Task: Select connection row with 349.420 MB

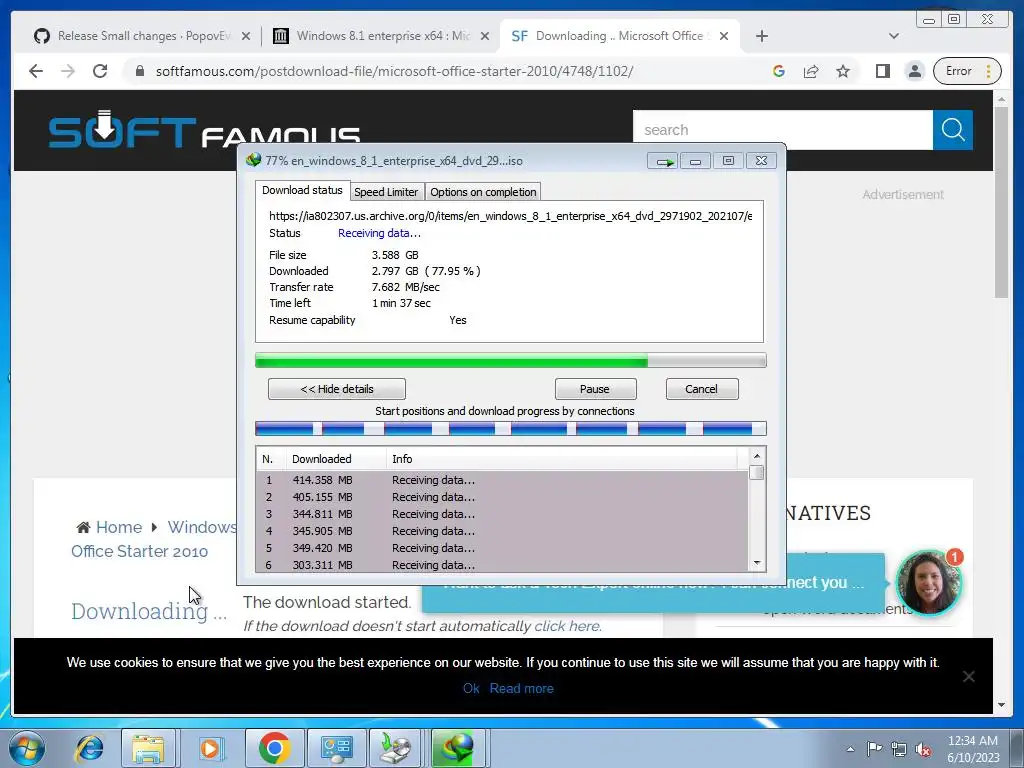Action: pyautogui.click(x=502, y=548)
